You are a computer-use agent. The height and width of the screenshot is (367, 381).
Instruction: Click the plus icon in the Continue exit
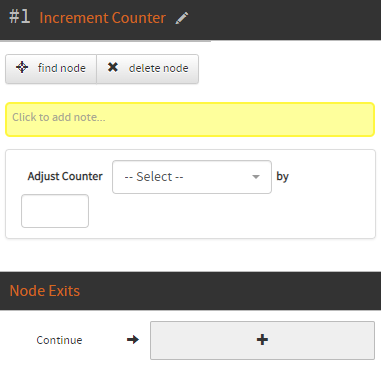(x=262, y=340)
